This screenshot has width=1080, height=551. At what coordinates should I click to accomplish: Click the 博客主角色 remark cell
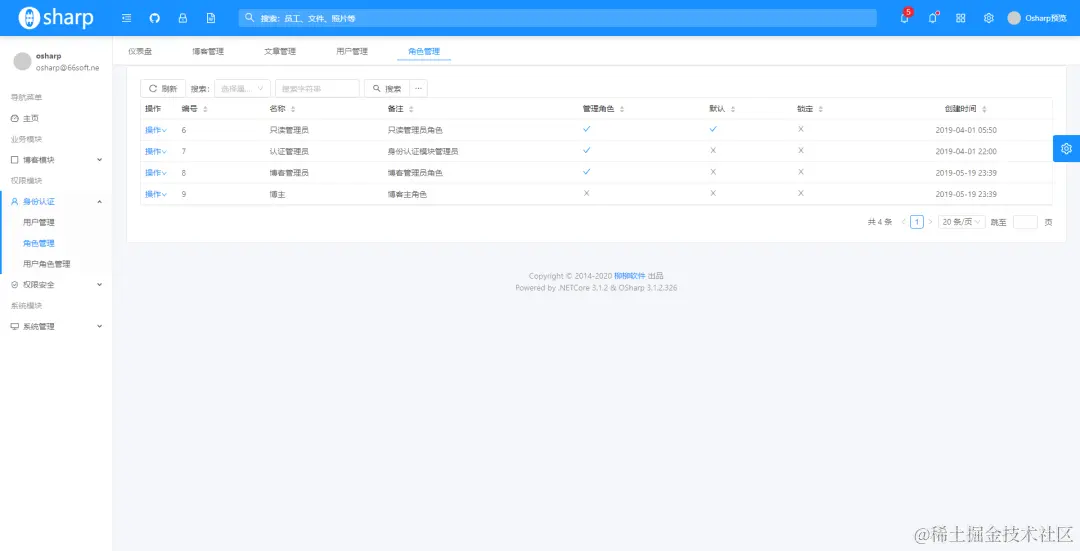point(407,194)
